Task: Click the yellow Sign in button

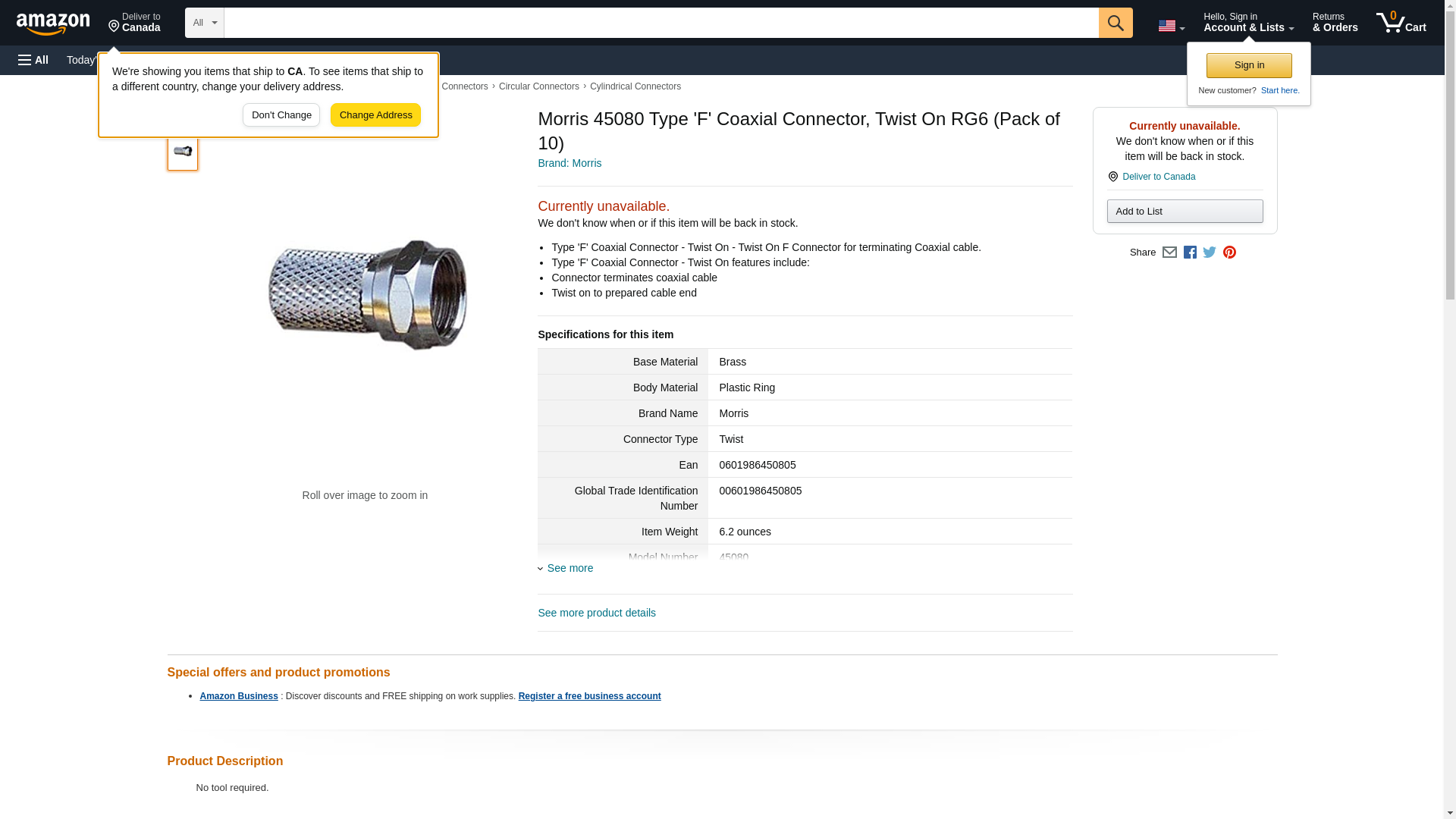Action: 1249,65
